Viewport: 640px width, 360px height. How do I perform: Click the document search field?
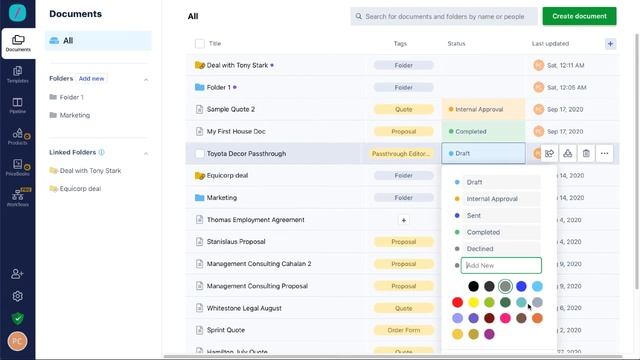pyautogui.click(x=444, y=16)
